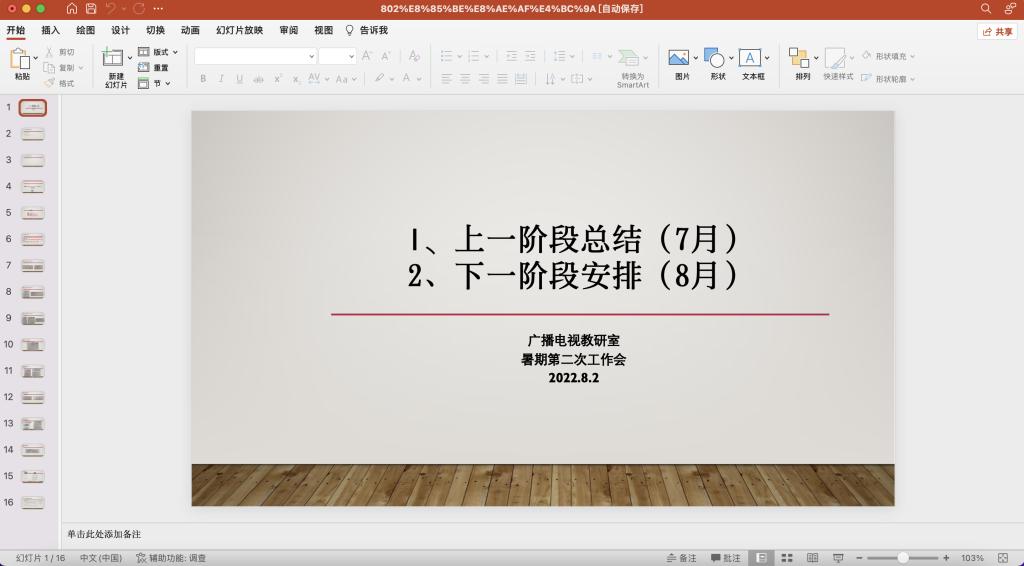The height and width of the screenshot is (566, 1024).
Task: Switch to slide sorter view icon
Action: [x=787, y=558]
